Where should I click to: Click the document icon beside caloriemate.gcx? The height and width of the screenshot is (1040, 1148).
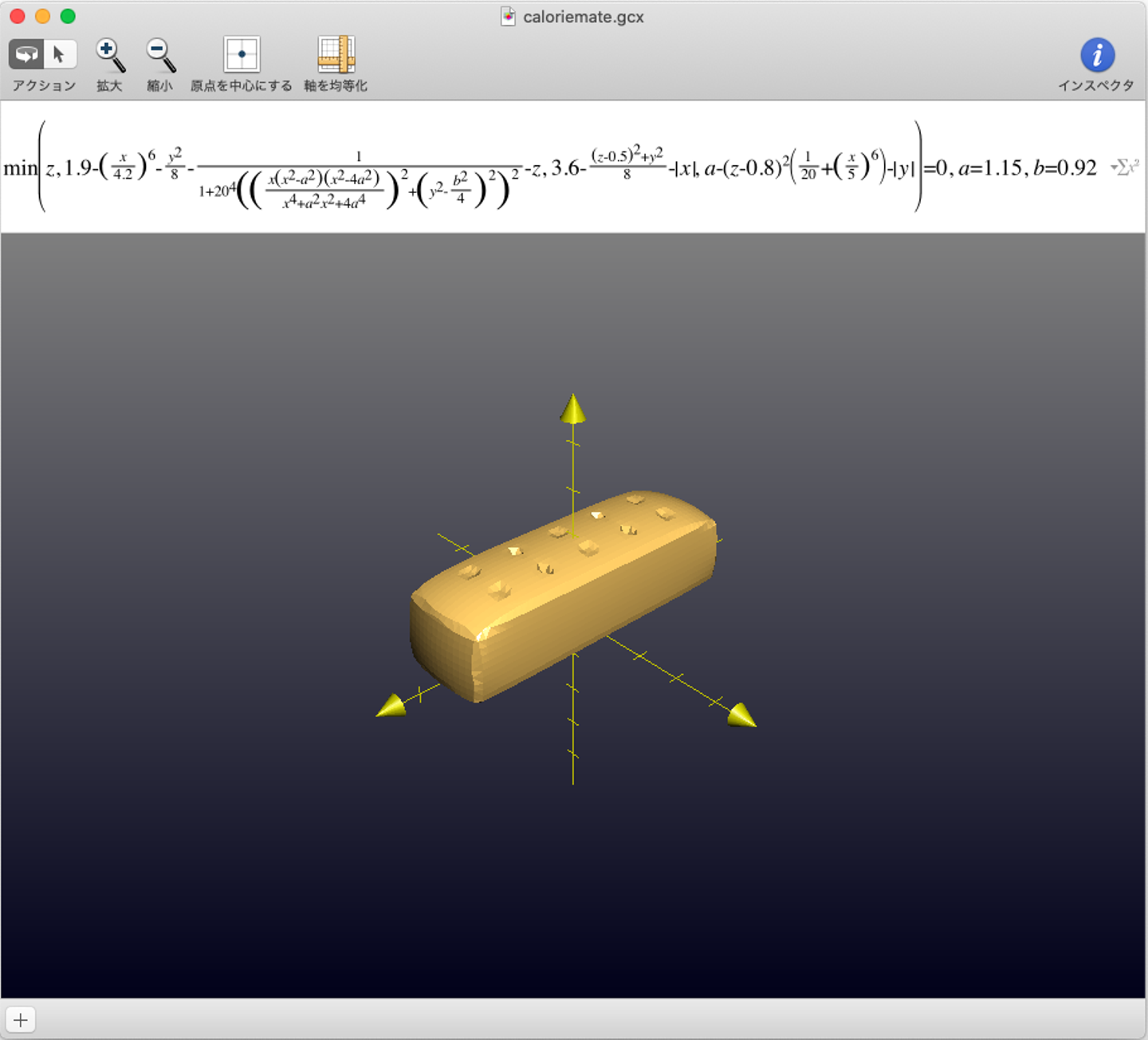[x=508, y=17]
